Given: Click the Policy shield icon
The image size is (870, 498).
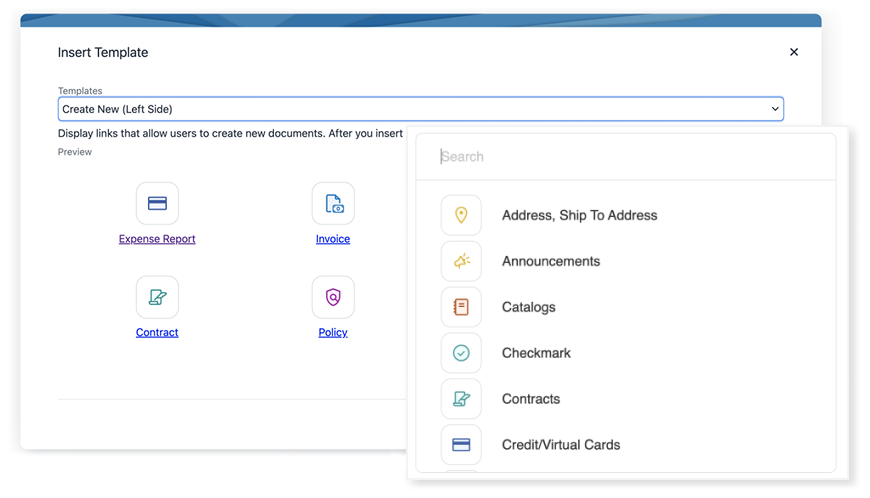Looking at the screenshot, I should [x=333, y=297].
